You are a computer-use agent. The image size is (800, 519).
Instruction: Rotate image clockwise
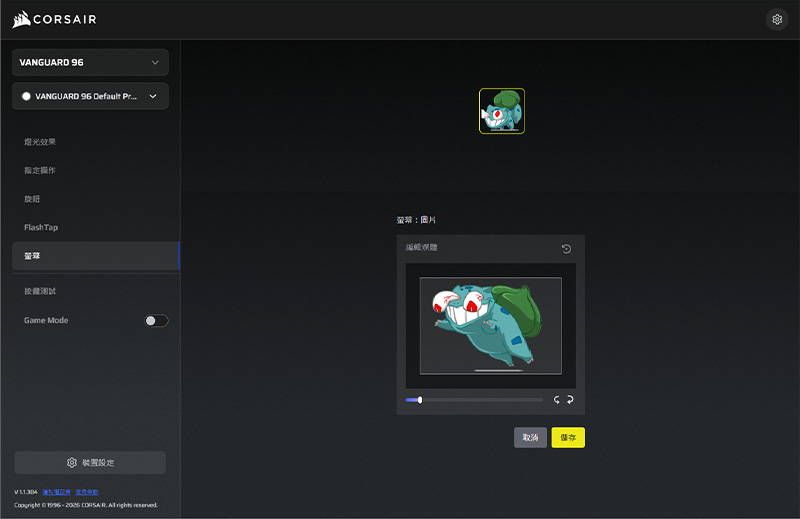click(570, 400)
